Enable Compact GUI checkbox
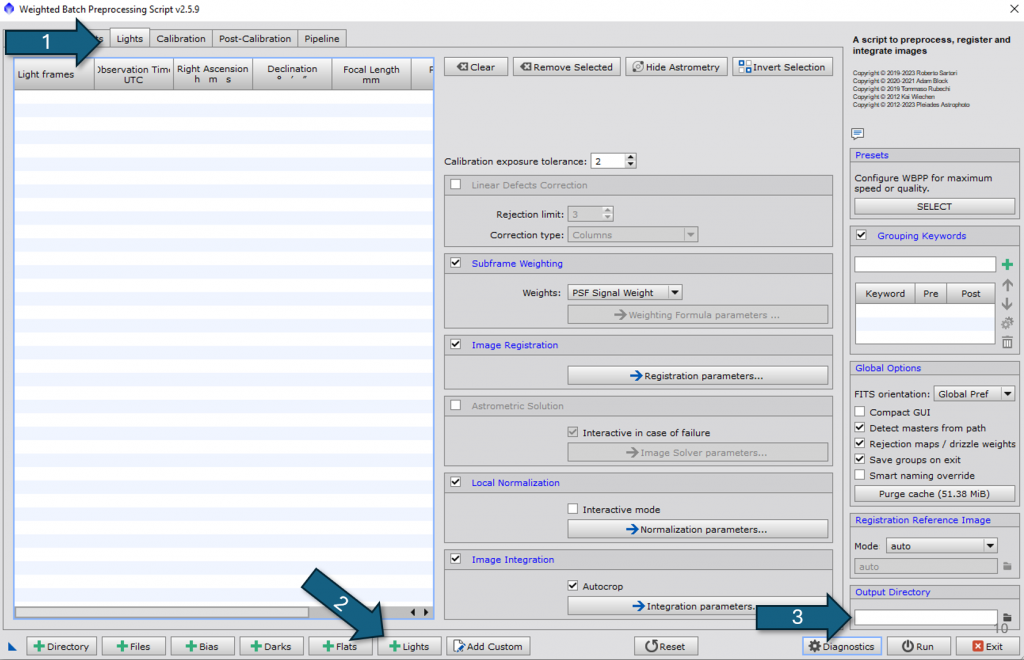 click(860, 412)
